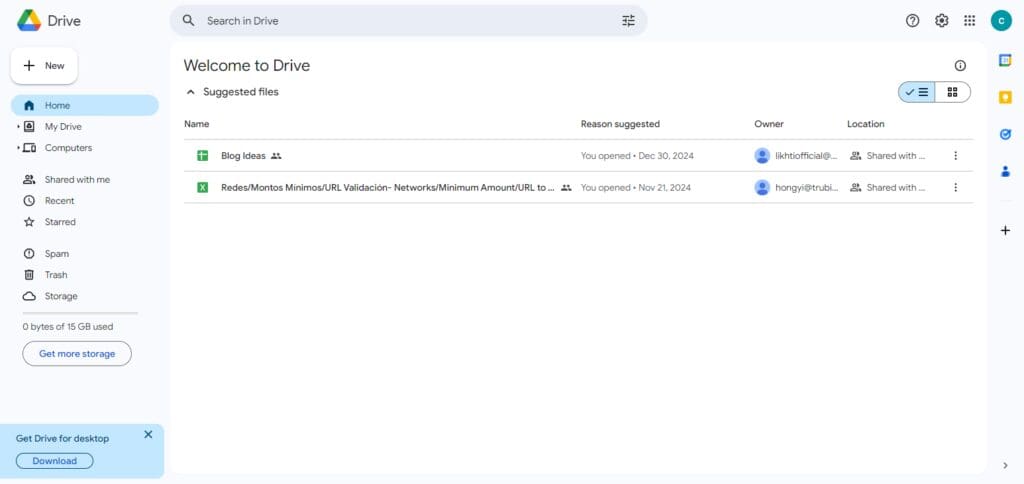Click the Location column header
This screenshot has width=1024, height=484.
click(x=866, y=124)
